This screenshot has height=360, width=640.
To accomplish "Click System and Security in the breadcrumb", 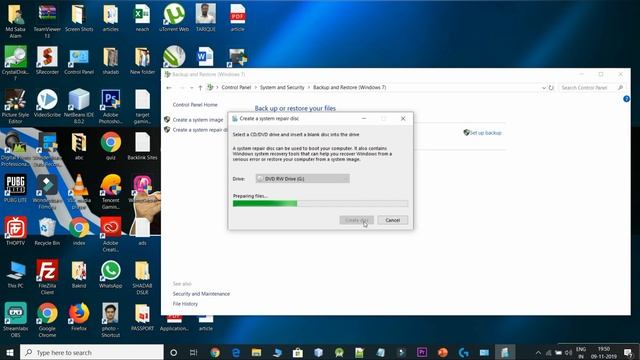I will point(282,87).
